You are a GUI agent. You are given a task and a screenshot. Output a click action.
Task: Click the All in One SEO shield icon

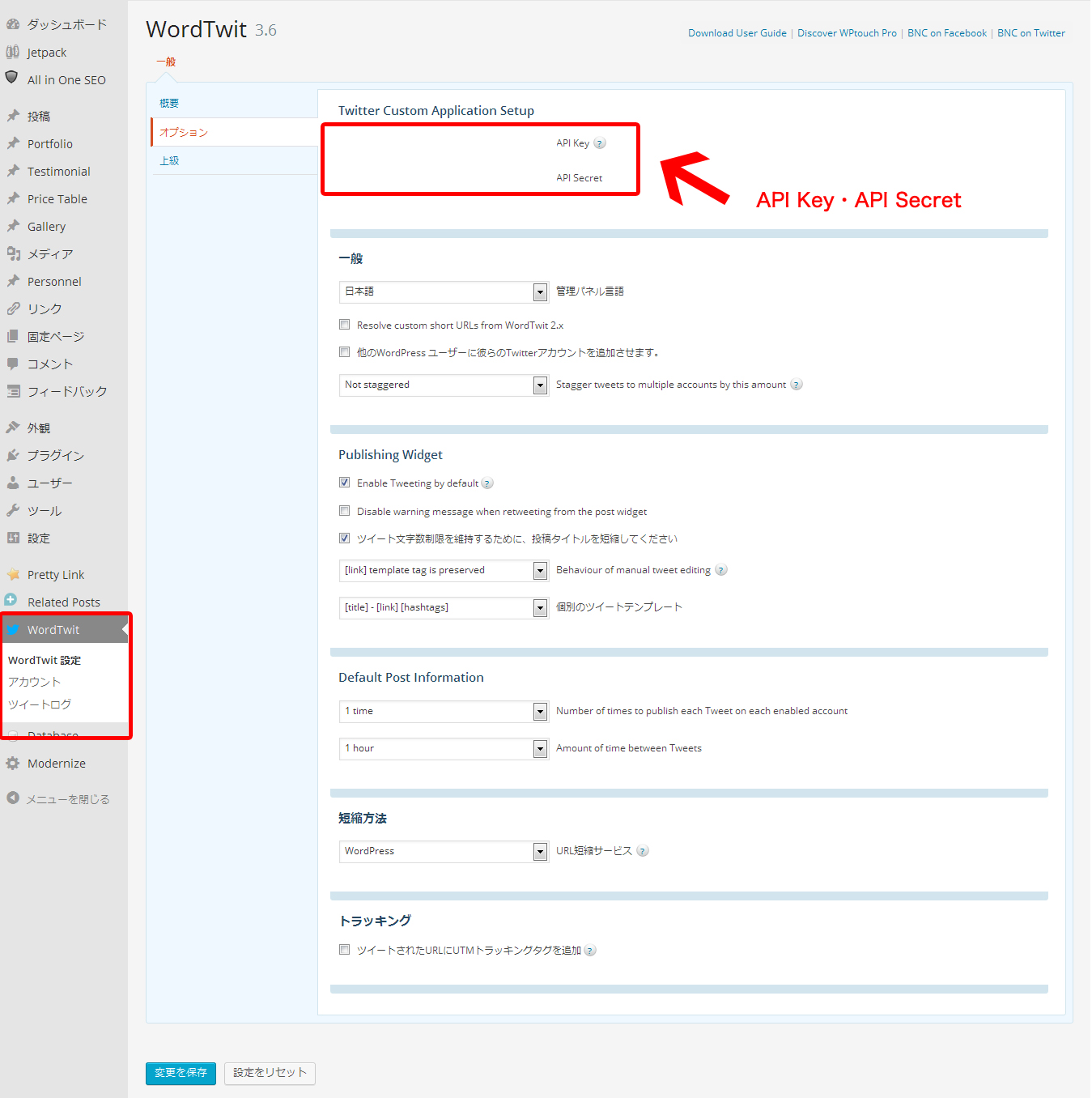pos(12,78)
